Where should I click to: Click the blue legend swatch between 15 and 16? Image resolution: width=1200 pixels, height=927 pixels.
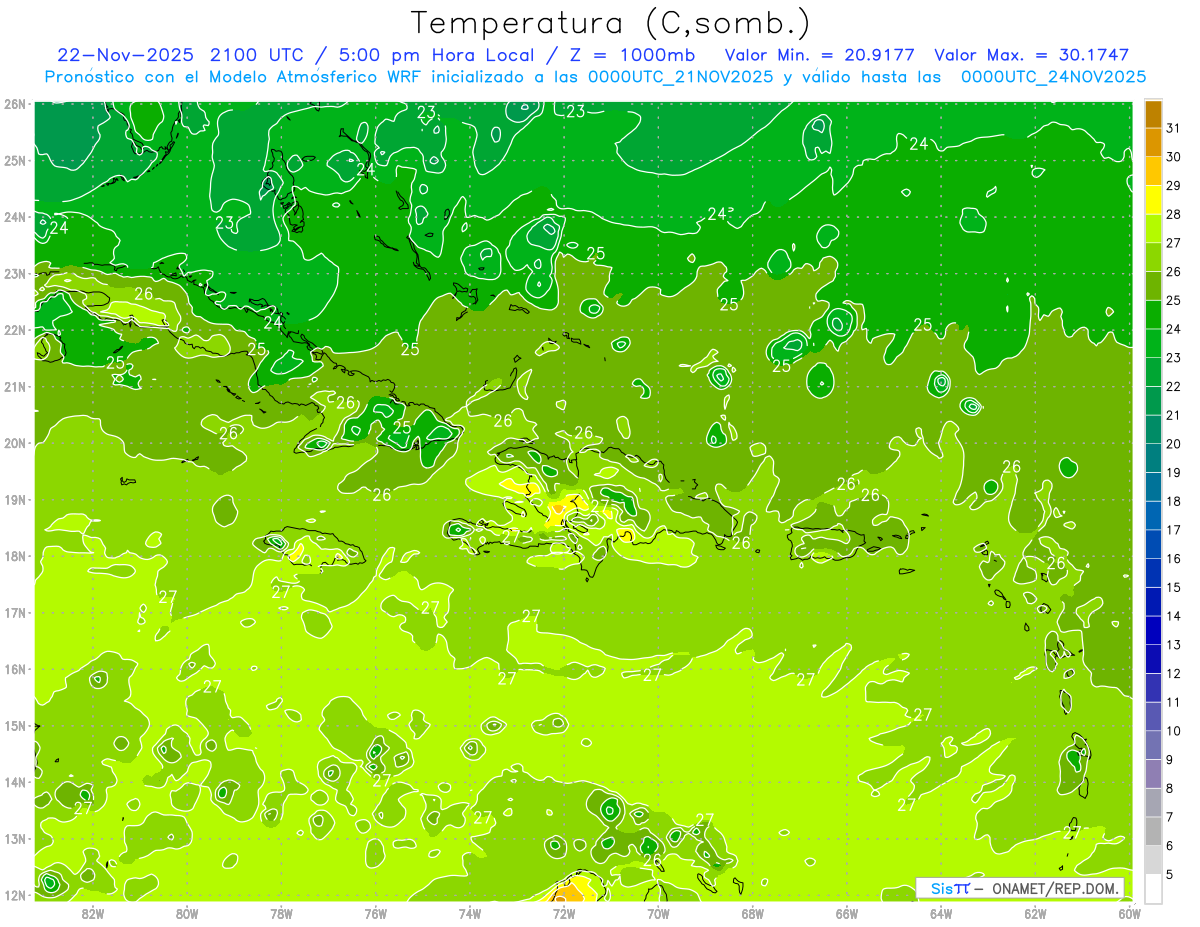(1153, 573)
